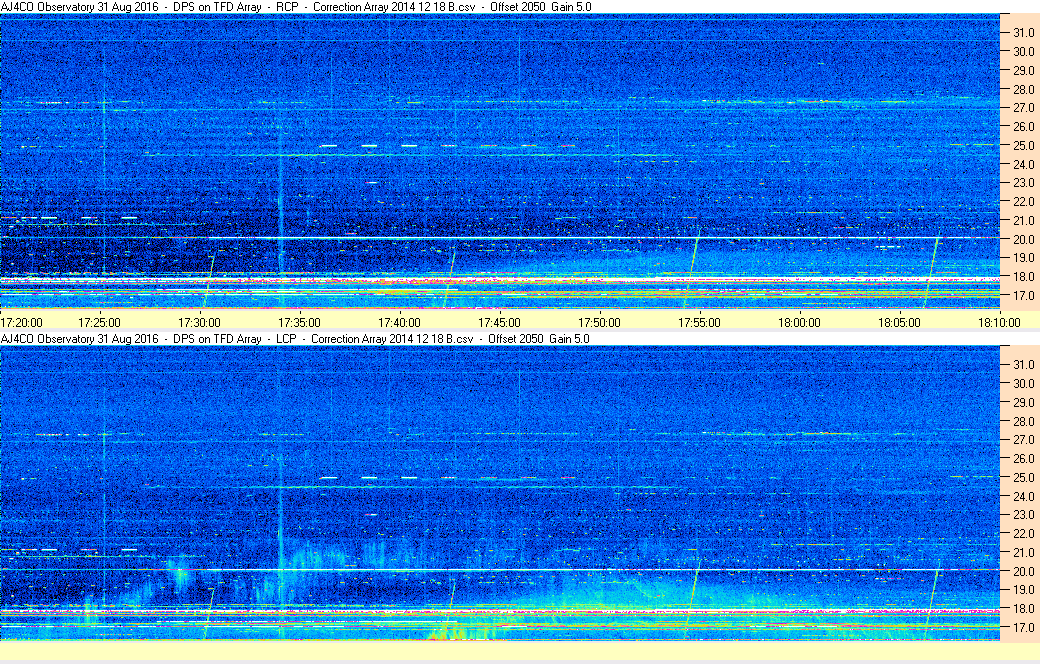
Task: Pick the 17:40:00 time axis label
Action: [x=399, y=323]
